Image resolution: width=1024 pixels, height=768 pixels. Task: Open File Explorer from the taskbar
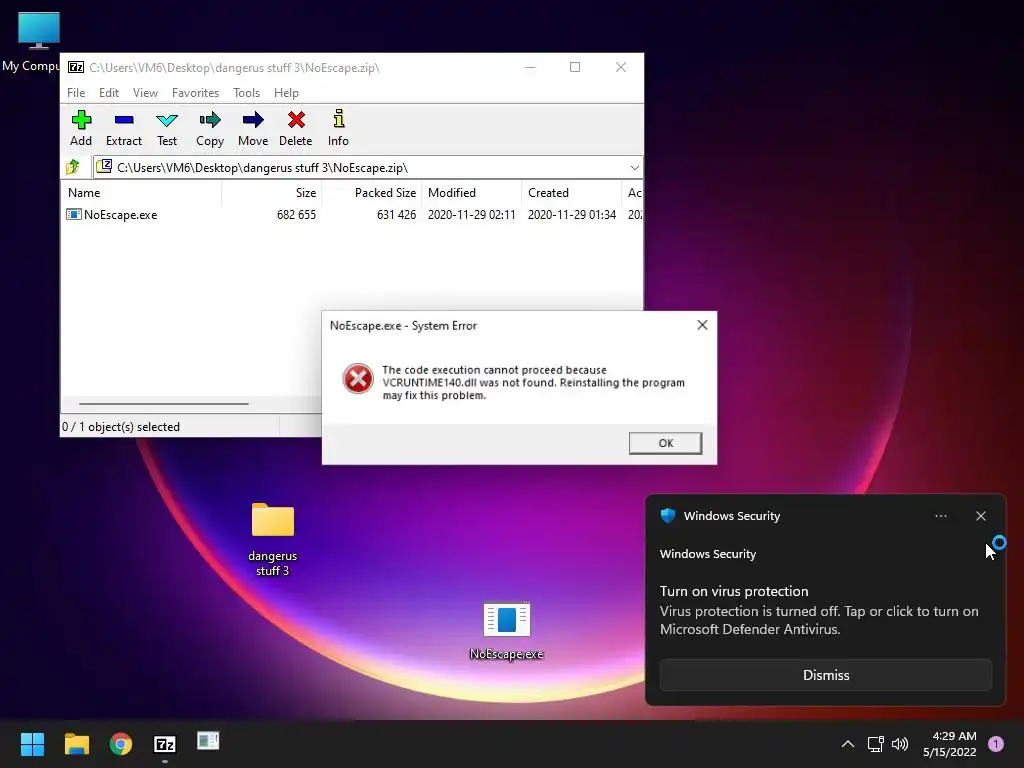point(76,744)
